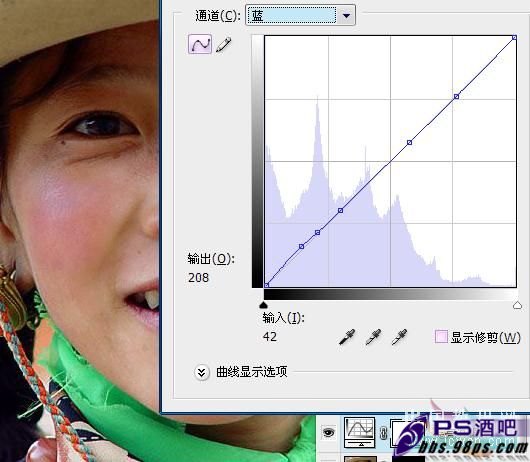Image resolution: width=530 pixels, height=462 pixels.
Task: Click the 曲线显示选项 label text
Action: tap(251, 372)
